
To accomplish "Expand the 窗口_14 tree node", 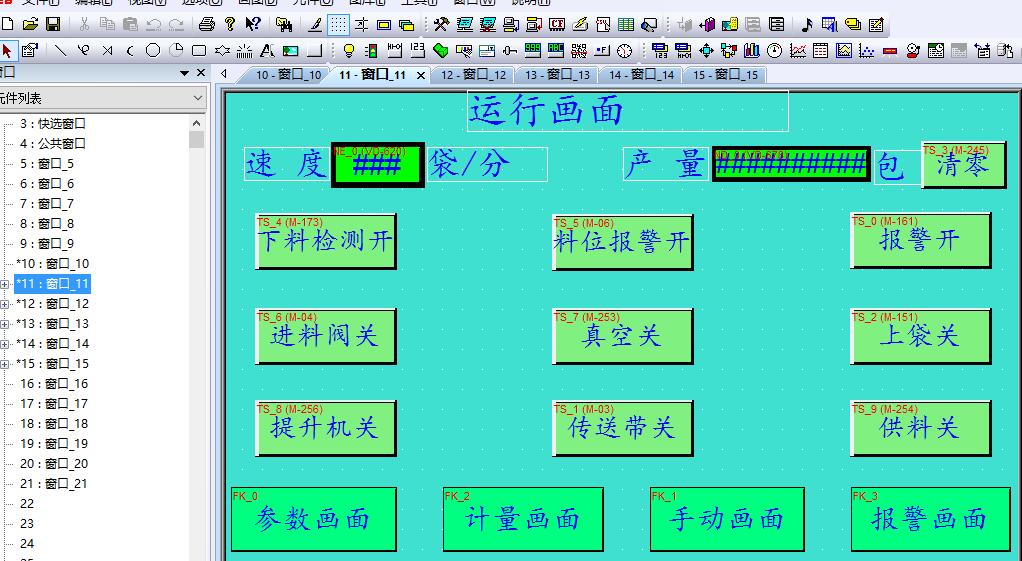I will (5, 344).
